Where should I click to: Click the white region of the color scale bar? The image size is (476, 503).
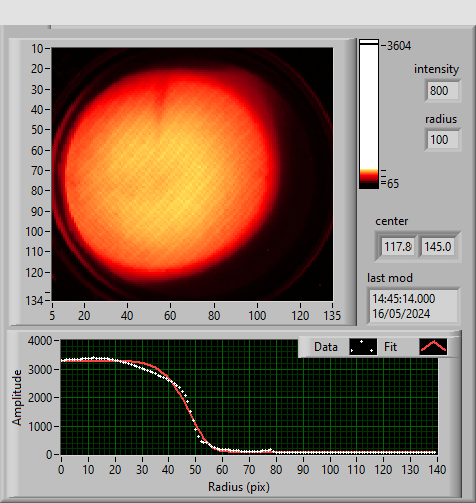point(369,107)
